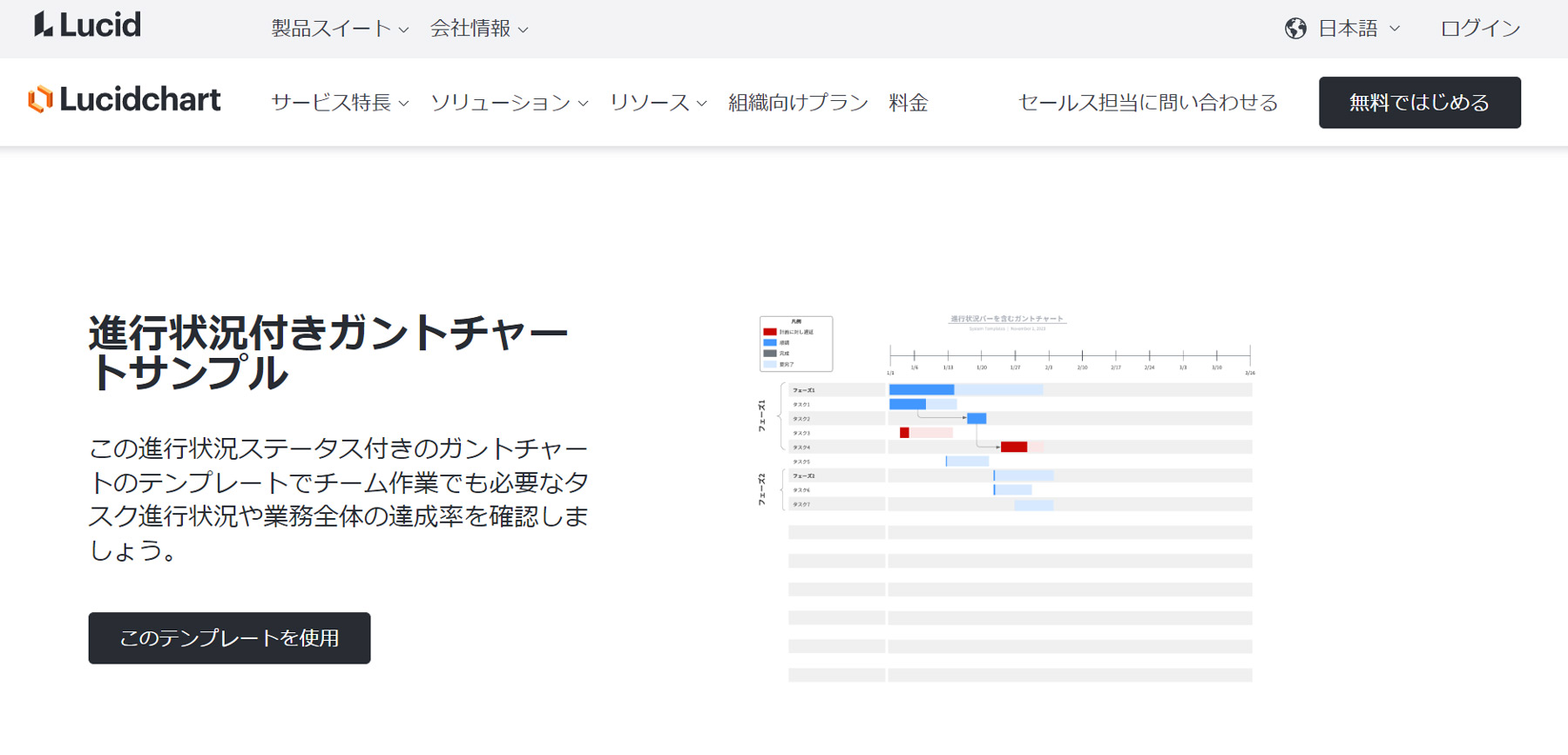Open the ソリューション dropdown
Viewport: 1568px width, 755px height.
click(510, 103)
